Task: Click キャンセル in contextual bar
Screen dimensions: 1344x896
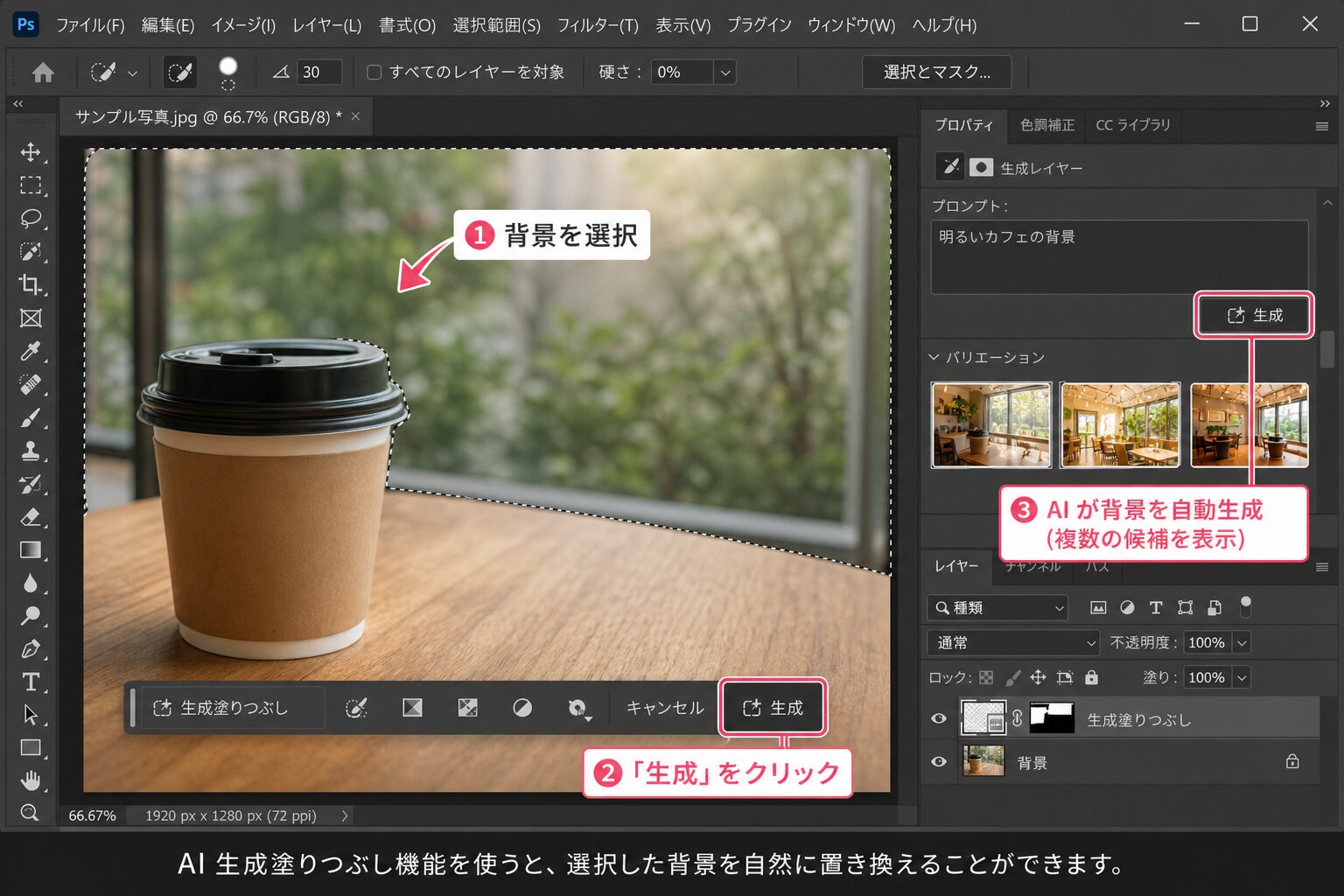Action: 665,707
